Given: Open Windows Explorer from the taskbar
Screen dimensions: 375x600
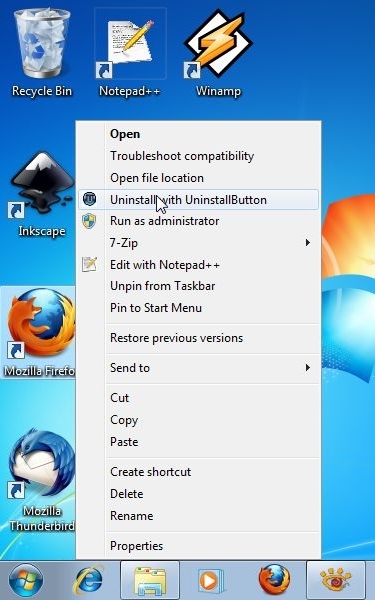Looking at the screenshot, I should [150, 580].
